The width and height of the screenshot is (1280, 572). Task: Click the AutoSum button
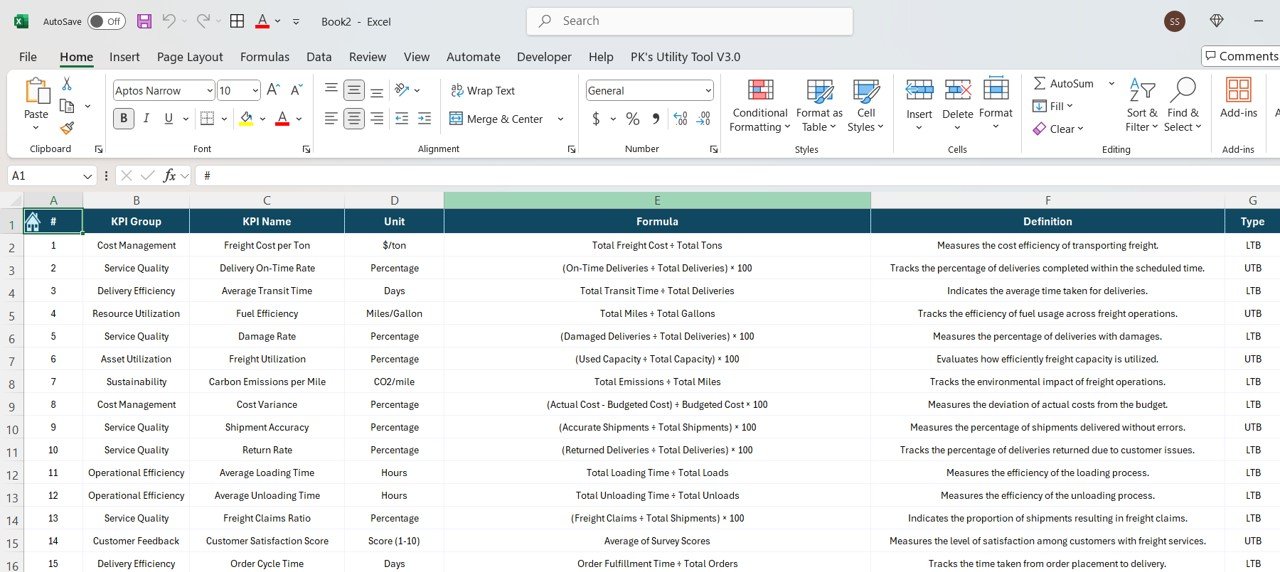coord(1064,84)
